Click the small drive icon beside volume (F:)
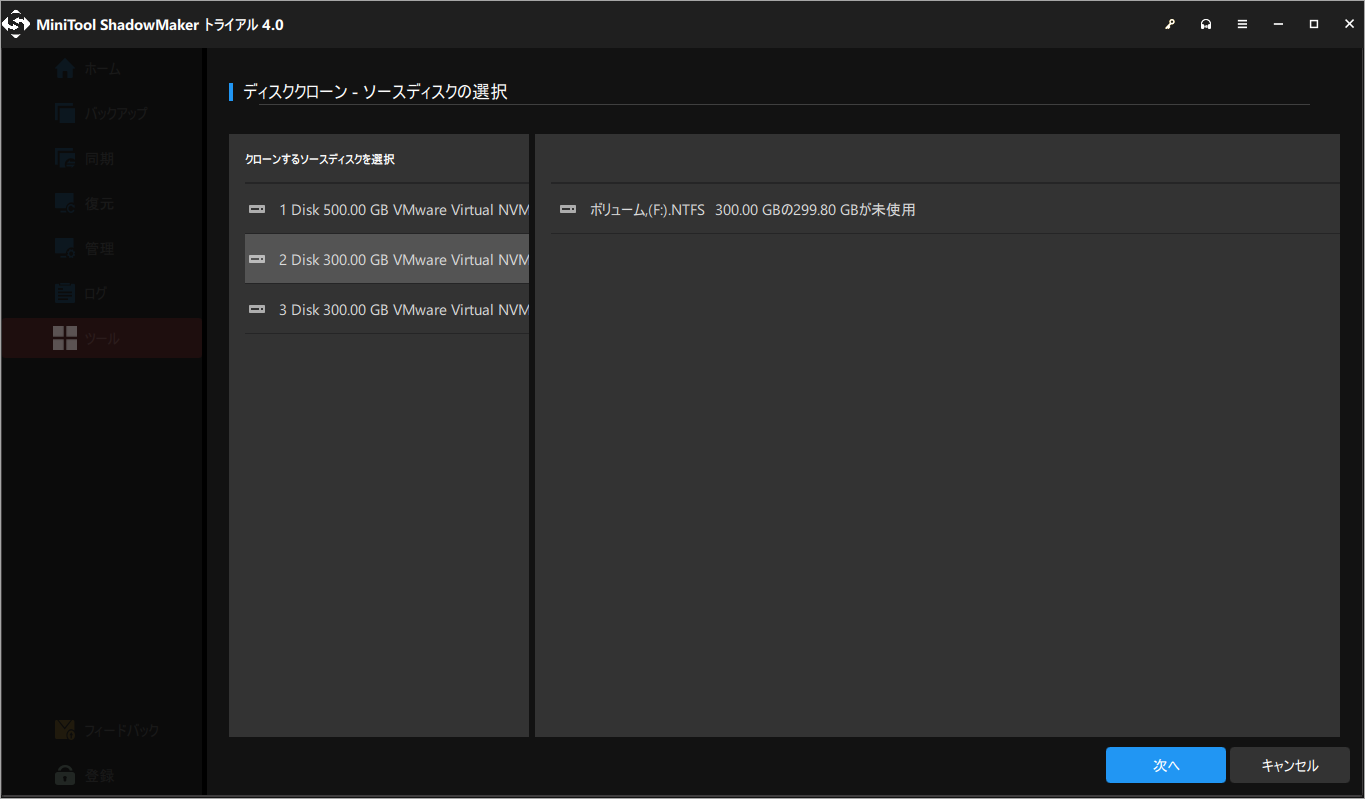This screenshot has width=1365, height=799. coord(569,209)
